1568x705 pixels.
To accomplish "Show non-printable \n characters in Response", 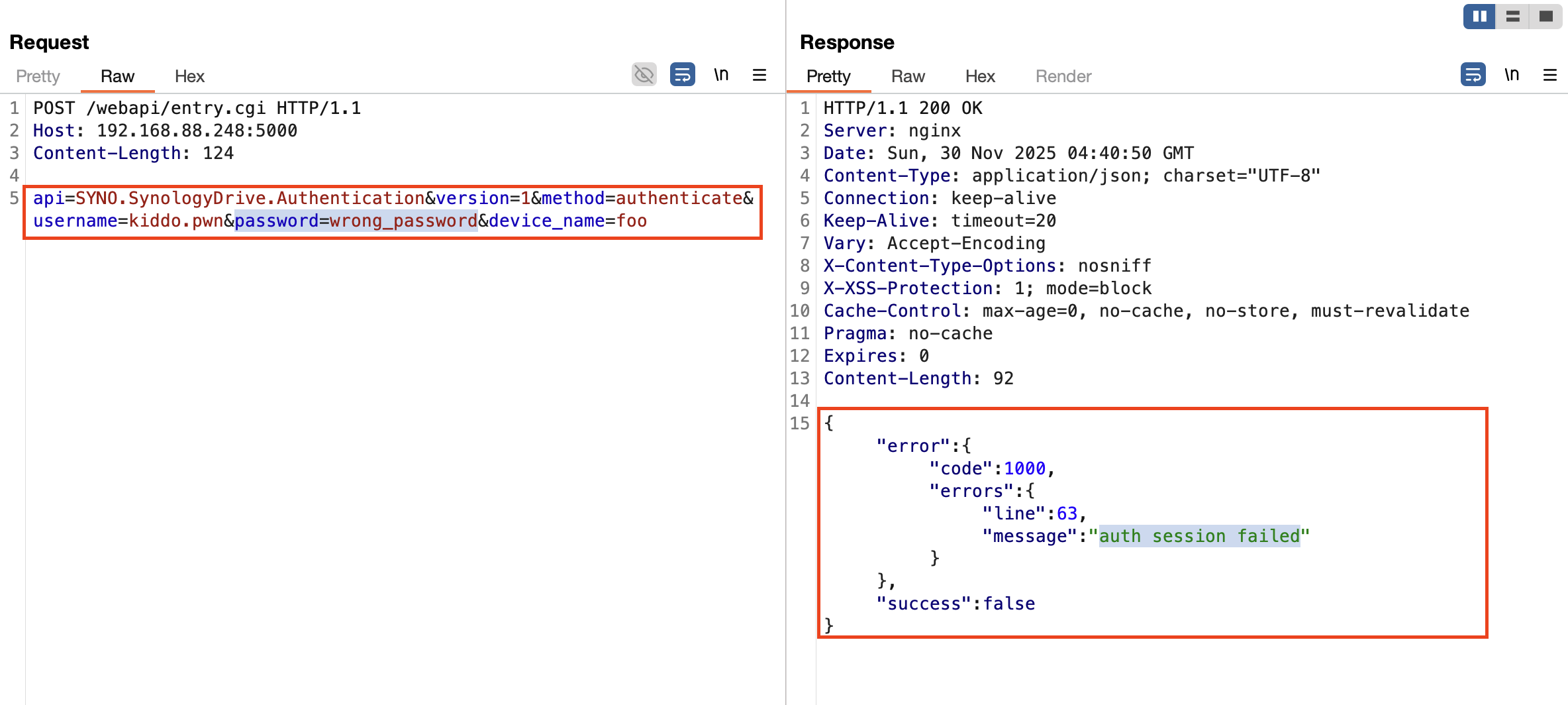I will tap(1512, 75).
